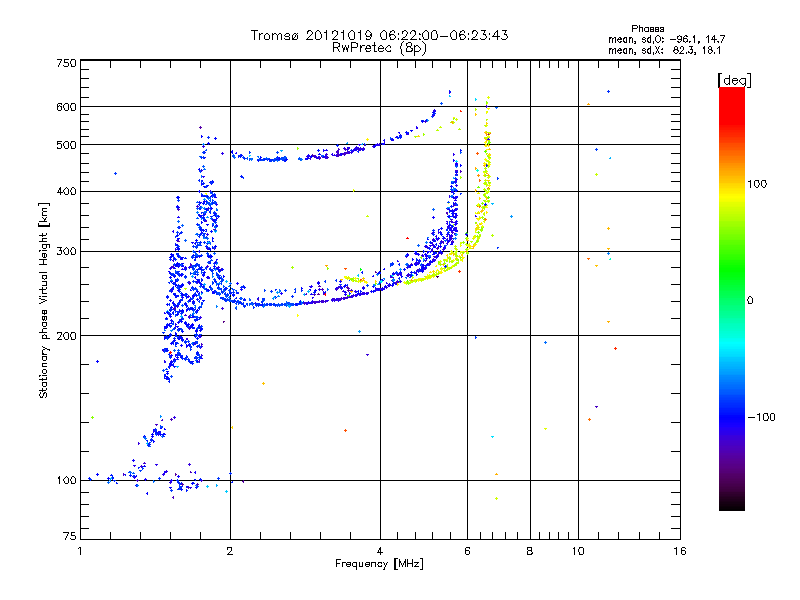Click the x-axis label "6"

click(467, 551)
